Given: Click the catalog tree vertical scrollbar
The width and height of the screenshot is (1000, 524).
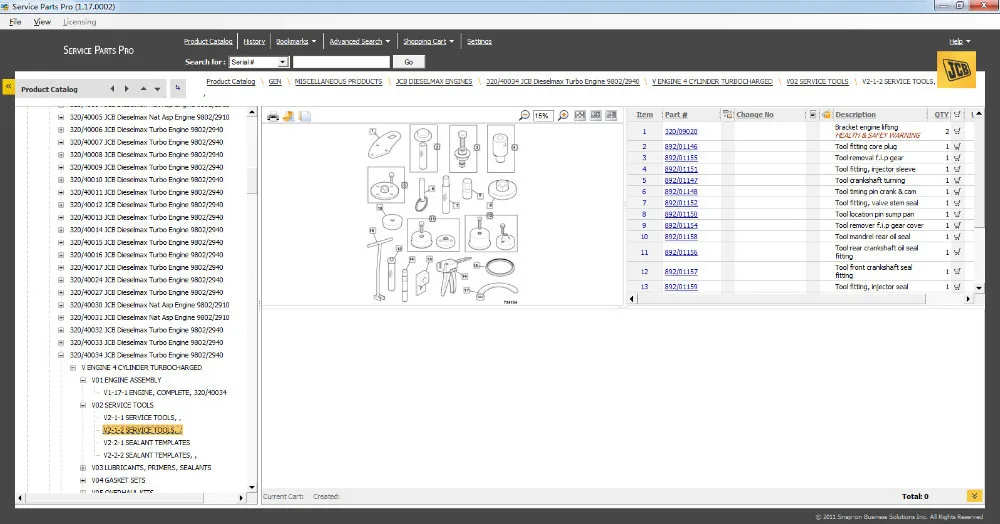Looking at the screenshot, I should tap(252, 300).
